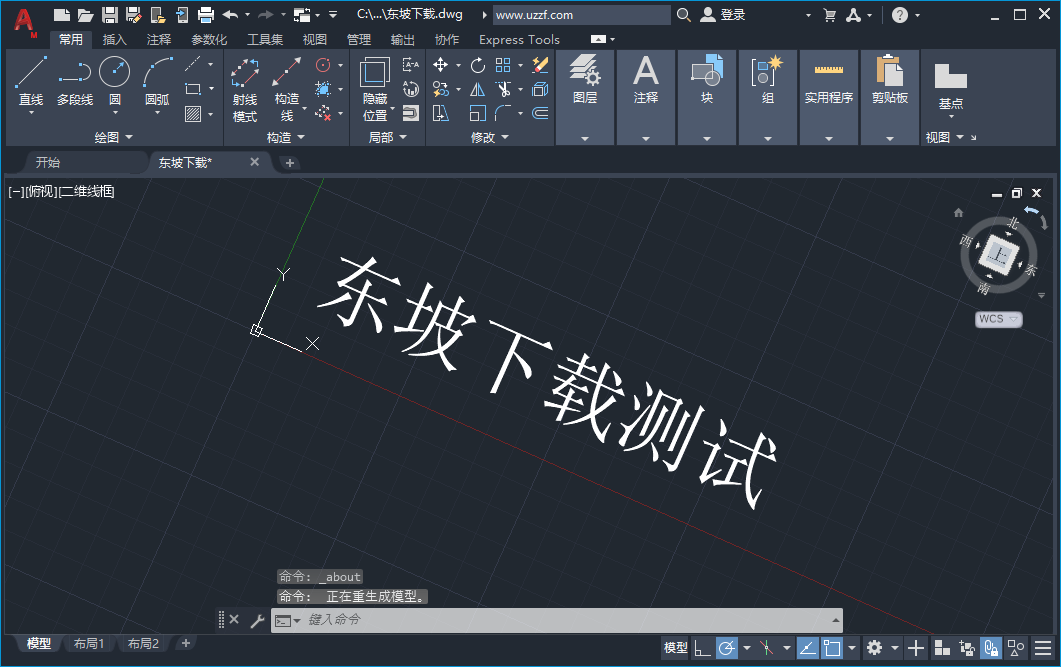This screenshot has width=1061, height=667.
Task: Open the 块 Block panel
Action: click(x=706, y=97)
